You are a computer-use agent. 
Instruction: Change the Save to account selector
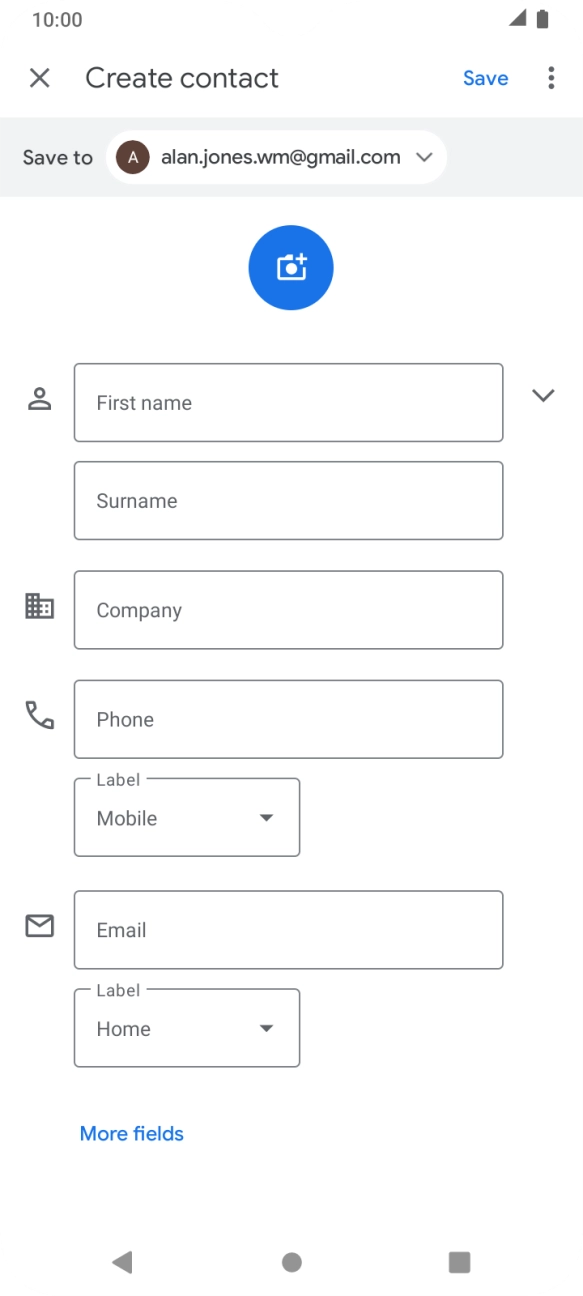424,157
